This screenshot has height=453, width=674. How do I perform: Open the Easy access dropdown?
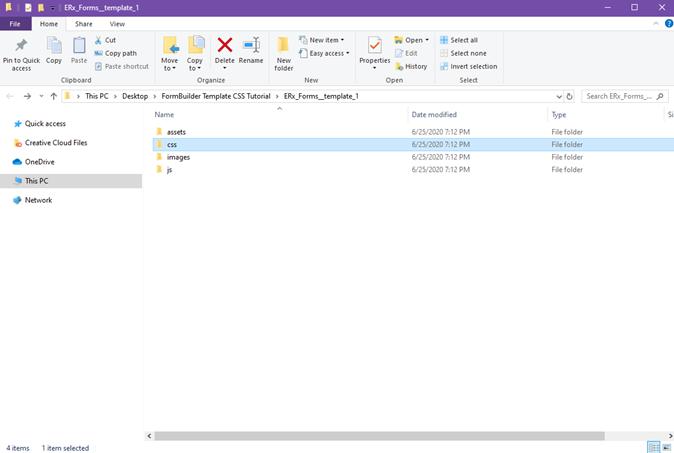pyautogui.click(x=328, y=53)
